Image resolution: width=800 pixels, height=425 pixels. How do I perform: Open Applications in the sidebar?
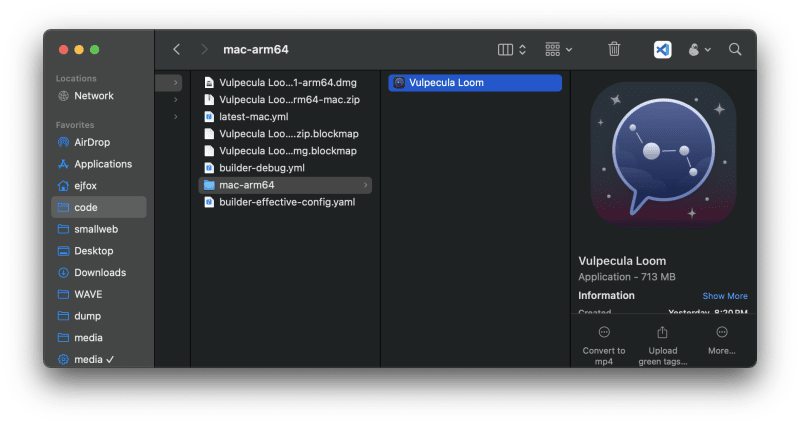click(x=99, y=164)
